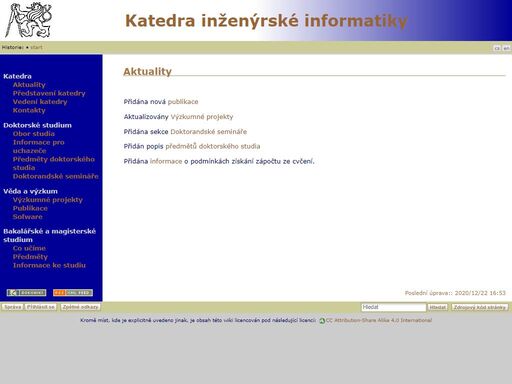Open Představení katedry in the sidebar

pos(49,93)
